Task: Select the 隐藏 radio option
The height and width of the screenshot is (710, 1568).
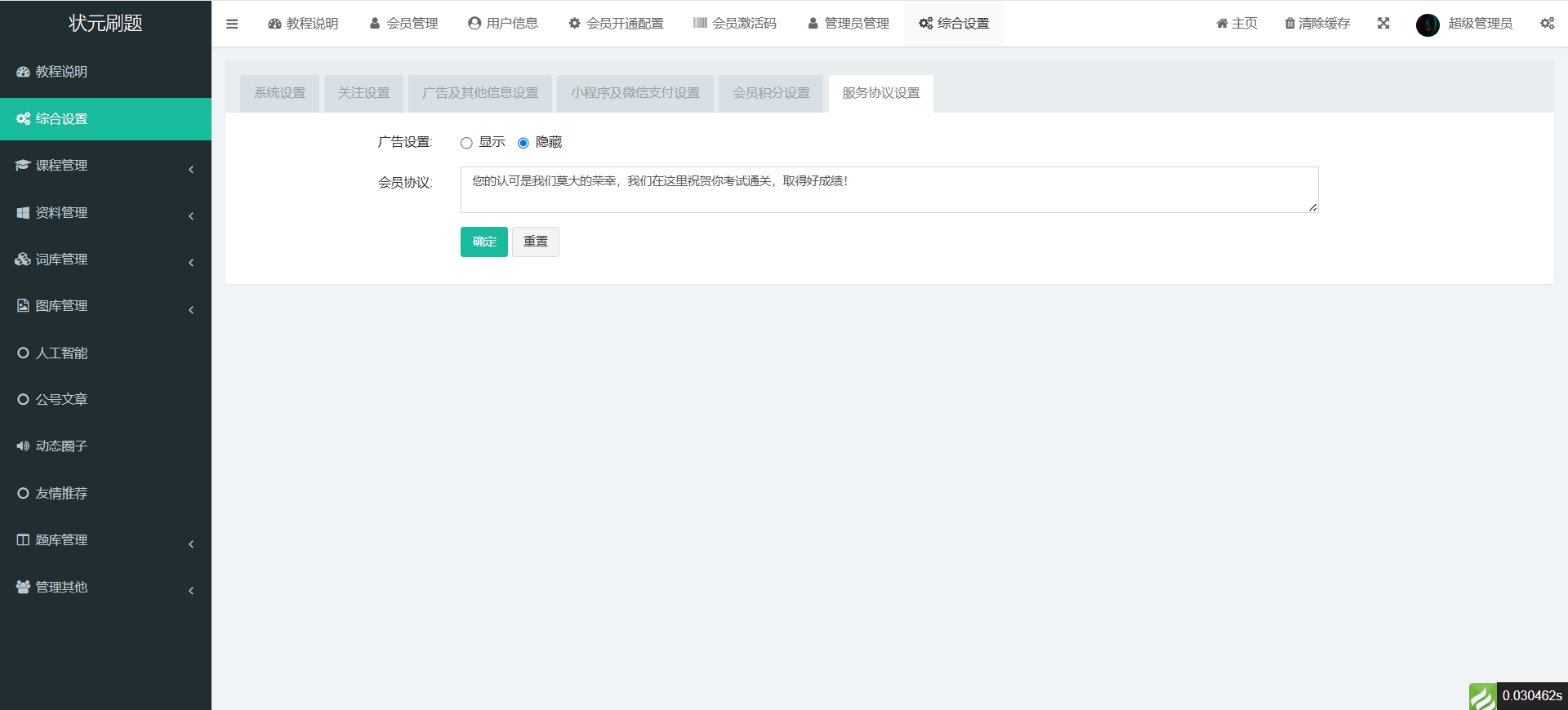Action: (523, 143)
